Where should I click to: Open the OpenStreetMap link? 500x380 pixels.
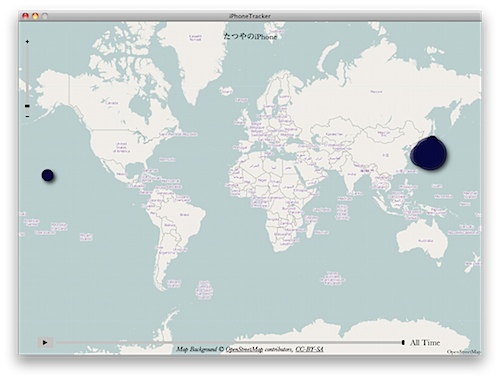(244, 349)
